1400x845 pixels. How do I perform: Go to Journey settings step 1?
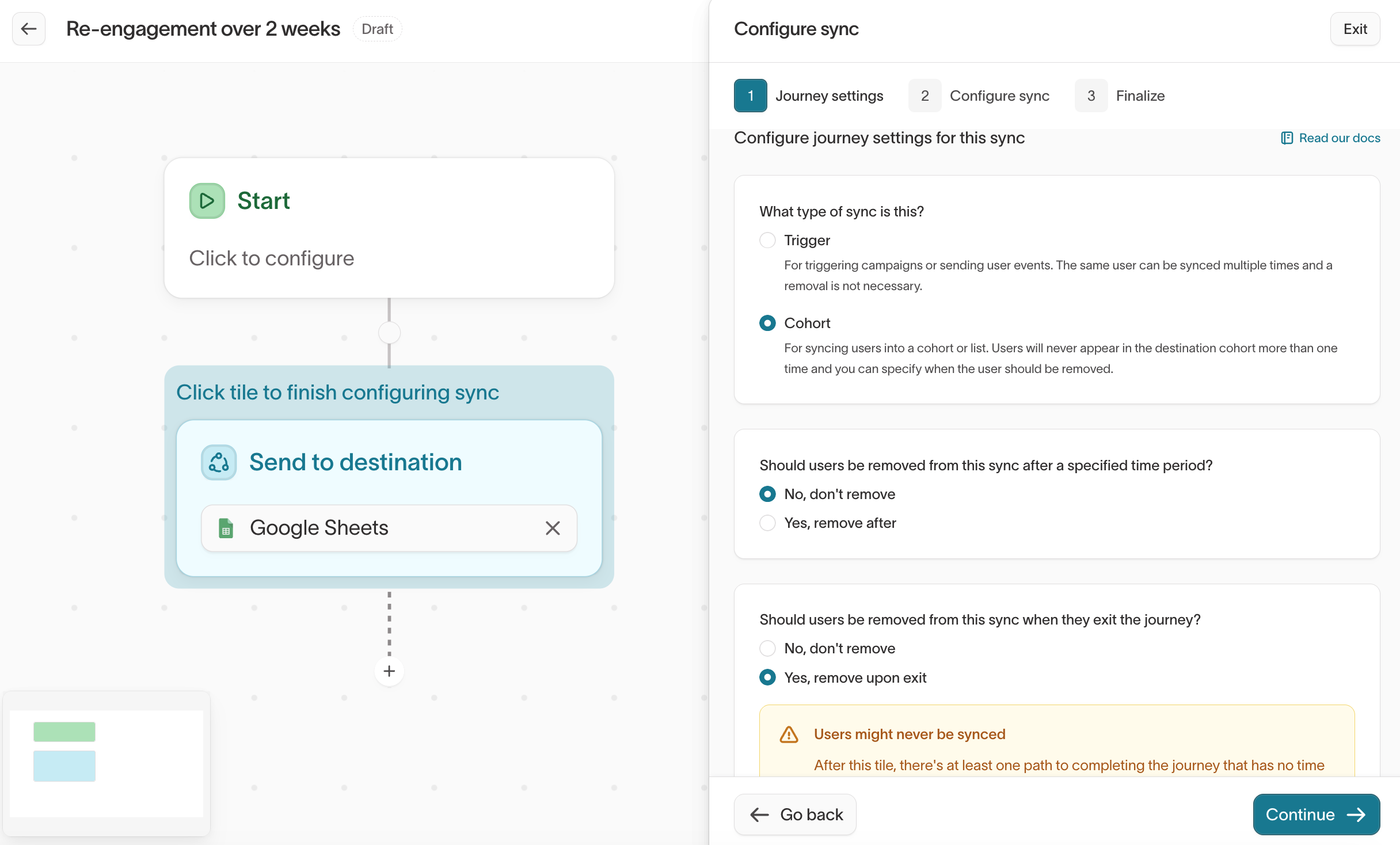pyautogui.click(x=809, y=96)
